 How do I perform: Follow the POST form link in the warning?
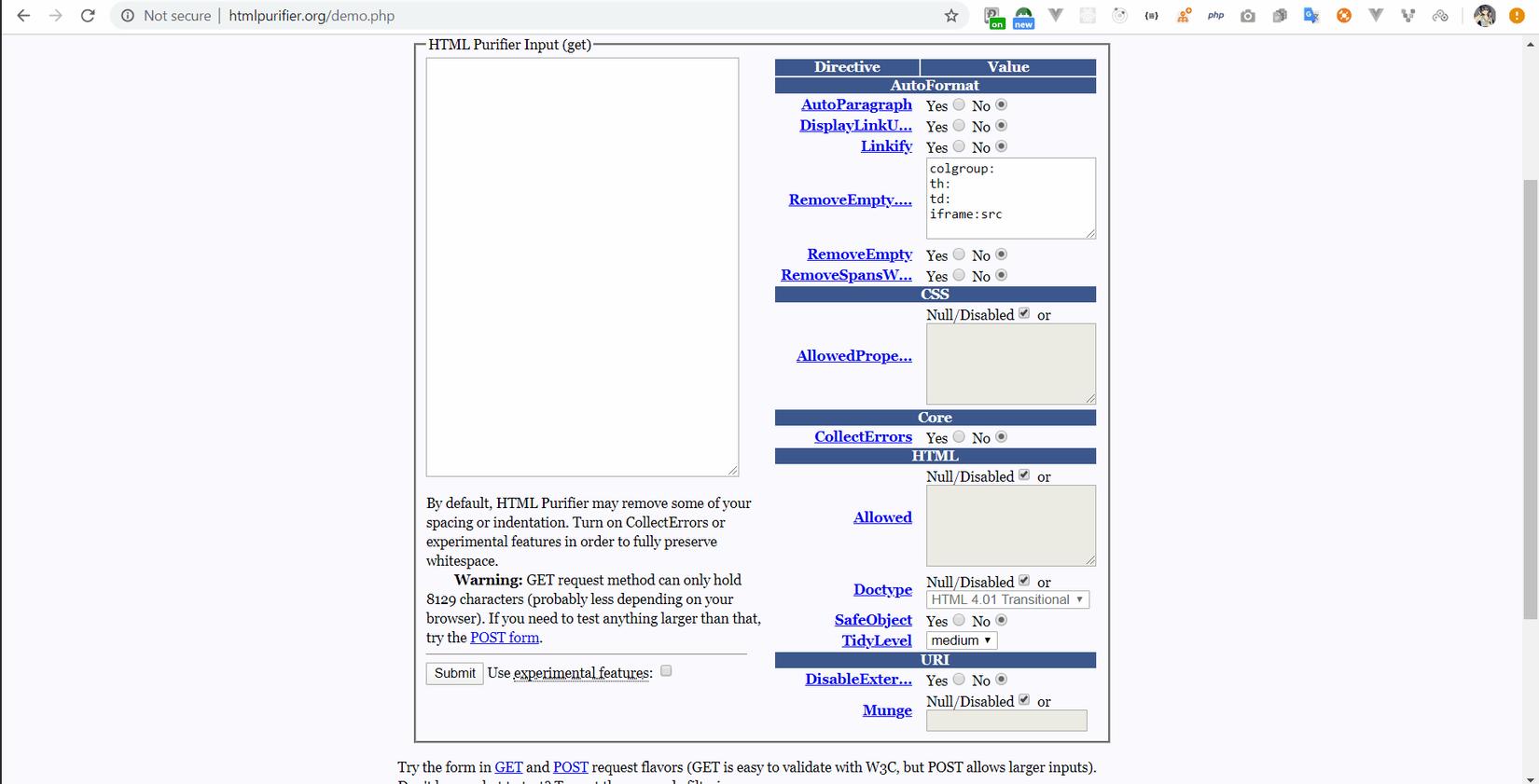[505, 638]
